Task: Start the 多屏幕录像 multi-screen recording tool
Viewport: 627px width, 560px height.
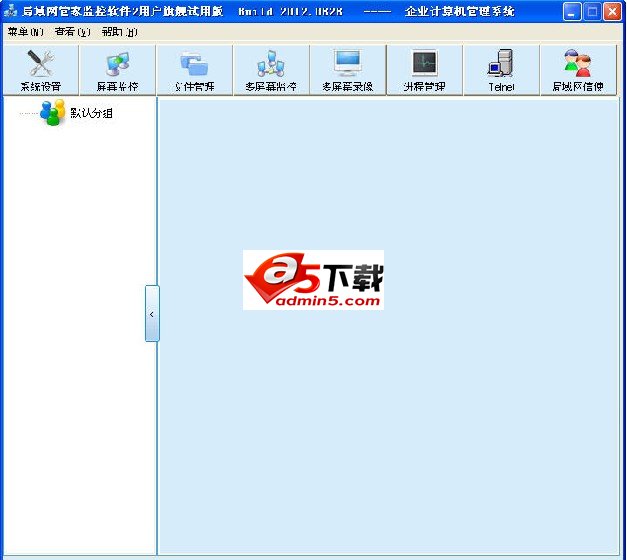Action: tap(348, 70)
